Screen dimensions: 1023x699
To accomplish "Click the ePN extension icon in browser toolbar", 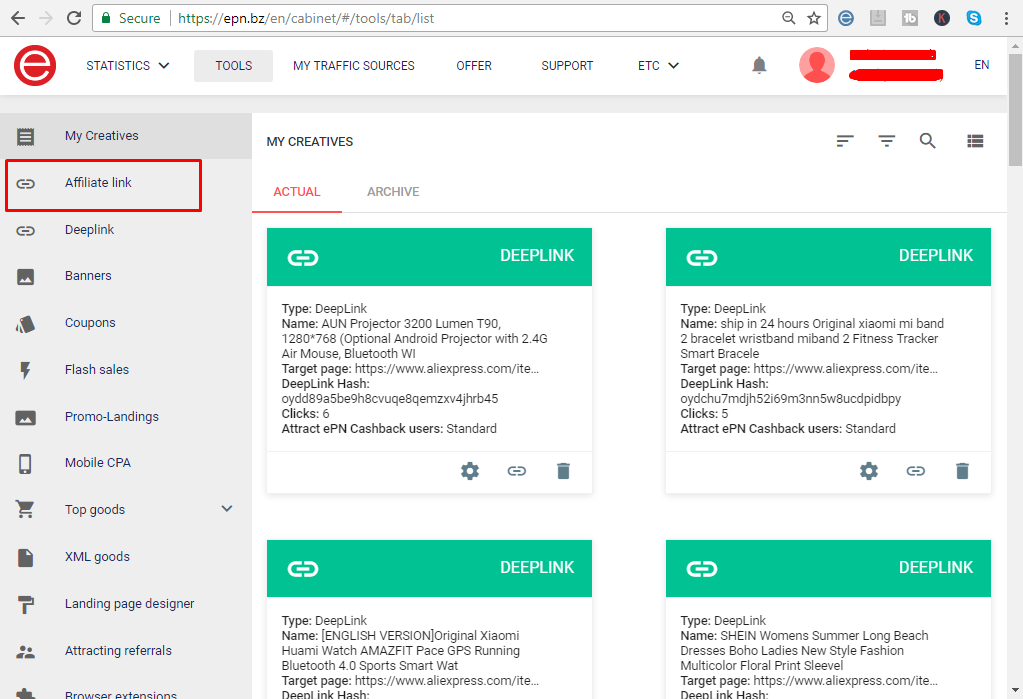I will point(846,18).
